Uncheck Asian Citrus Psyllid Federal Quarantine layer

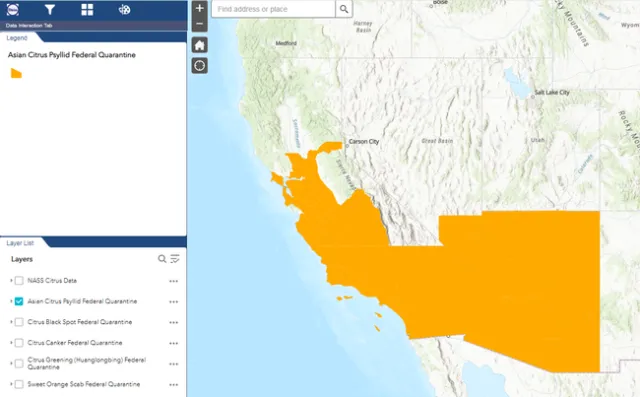tap(19, 302)
